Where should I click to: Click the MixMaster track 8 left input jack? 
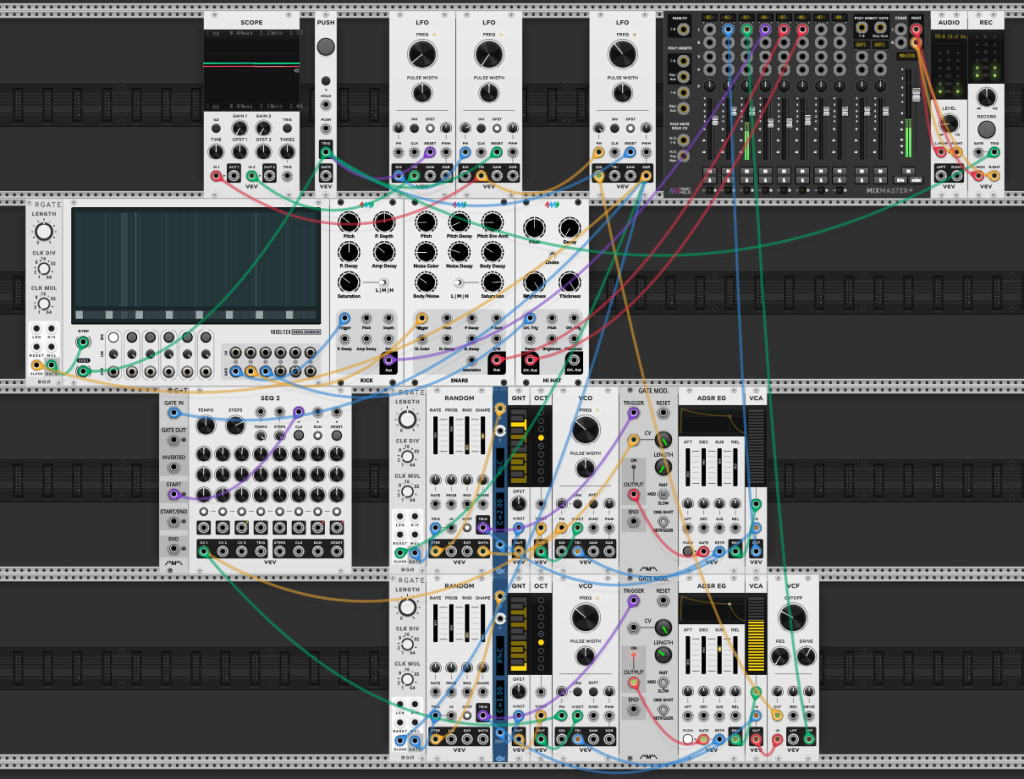point(839,29)
